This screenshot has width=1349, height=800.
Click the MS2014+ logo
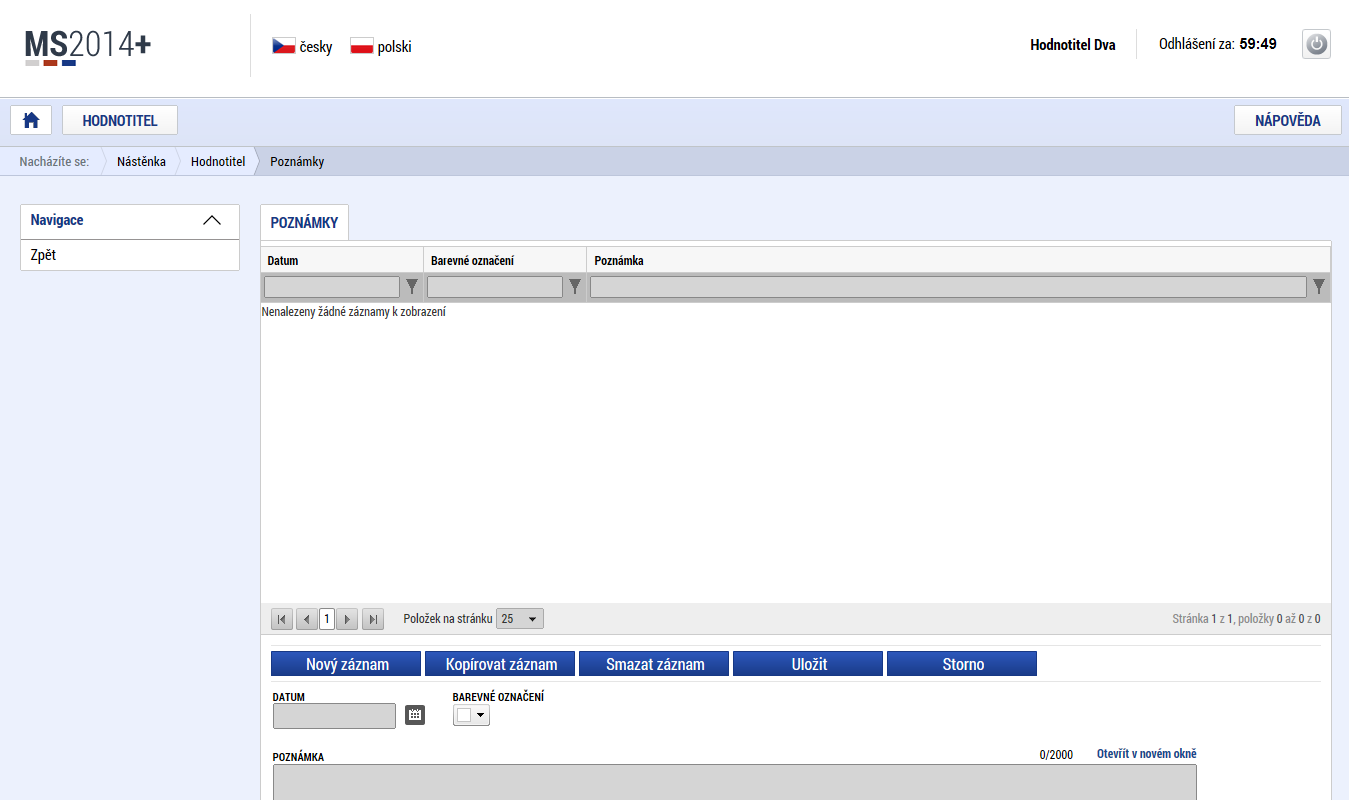[x=88, y=46]
